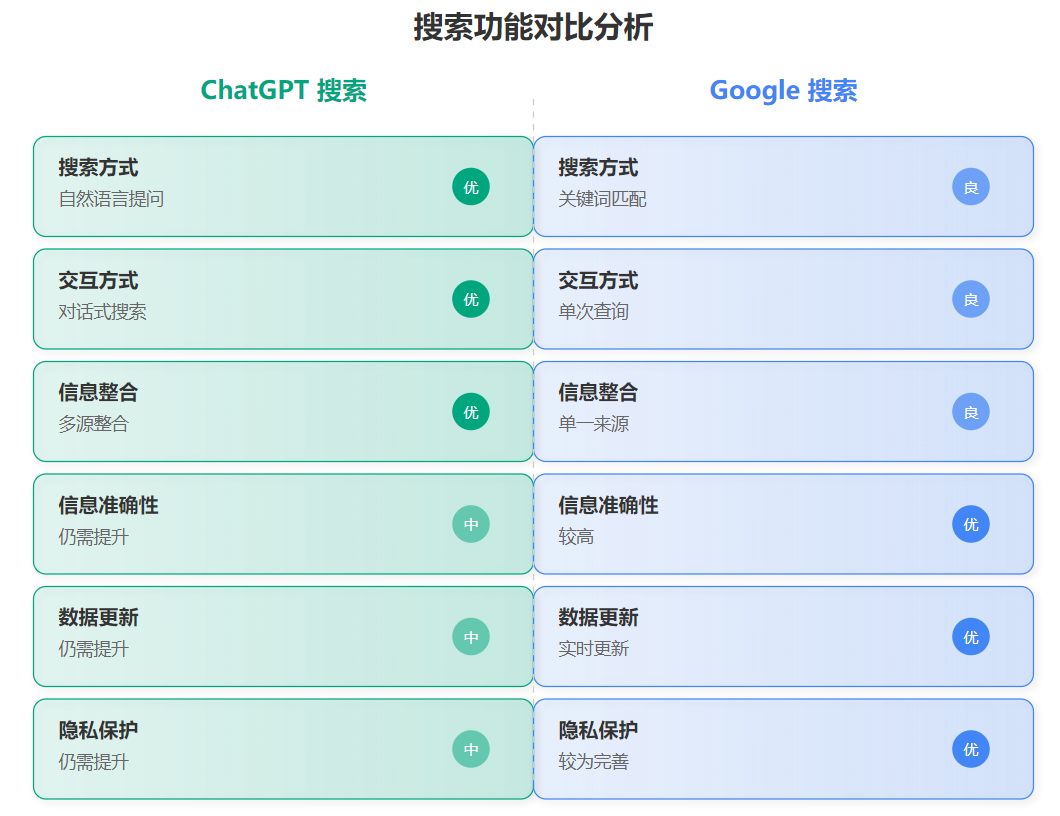The height and width of the screenshot is (816, 1060).
Task: Click the ChatGPT 搜索 column heading
Action: point(283,91)
